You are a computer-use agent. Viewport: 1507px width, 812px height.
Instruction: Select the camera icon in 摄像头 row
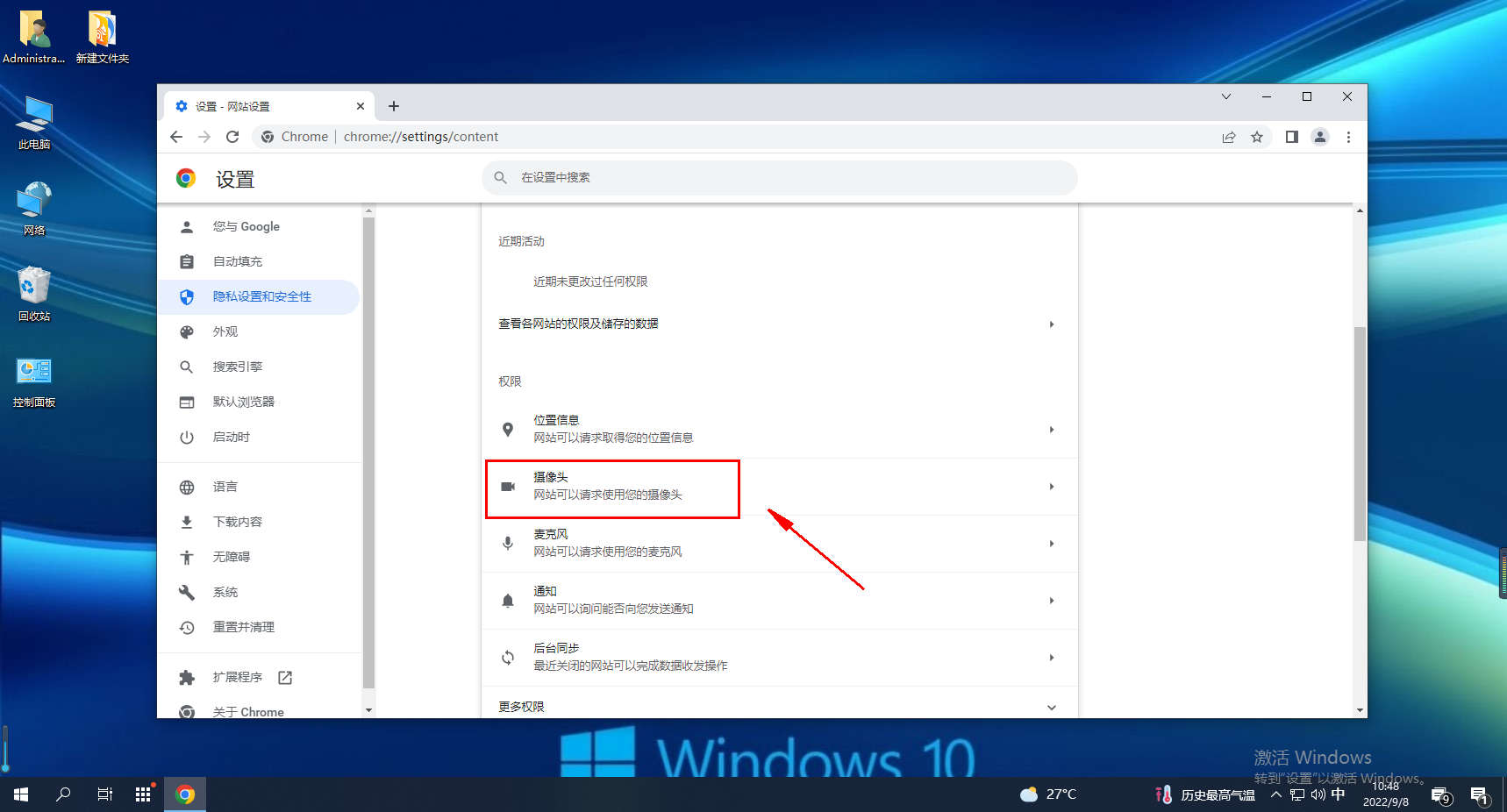tap(508, 487)
